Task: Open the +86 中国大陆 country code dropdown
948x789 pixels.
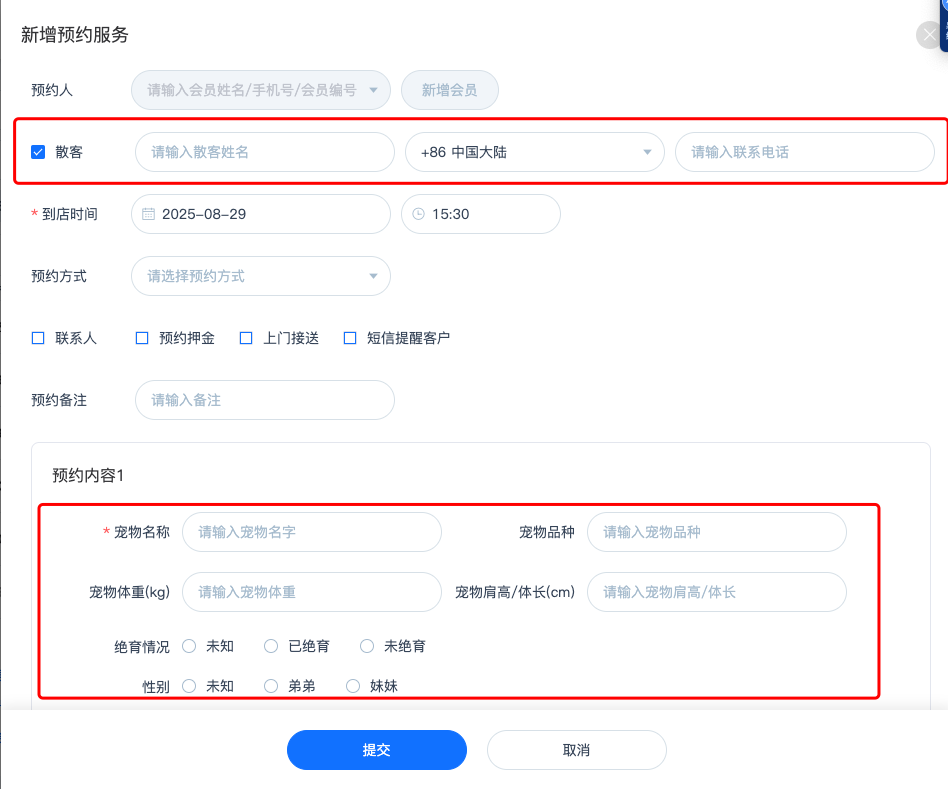Action: click(534, 152)
